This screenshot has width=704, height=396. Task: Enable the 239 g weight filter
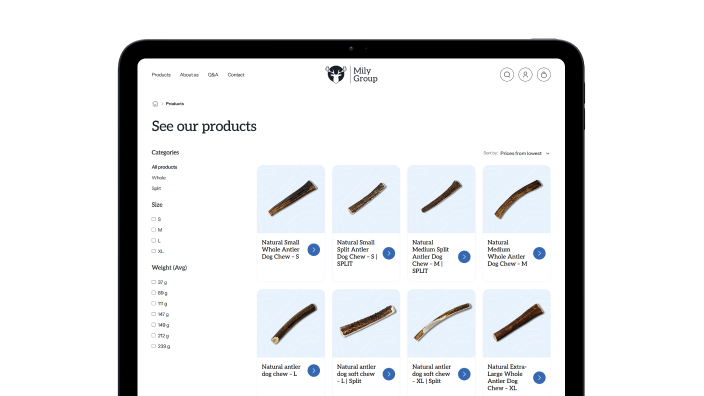[154, 346]
